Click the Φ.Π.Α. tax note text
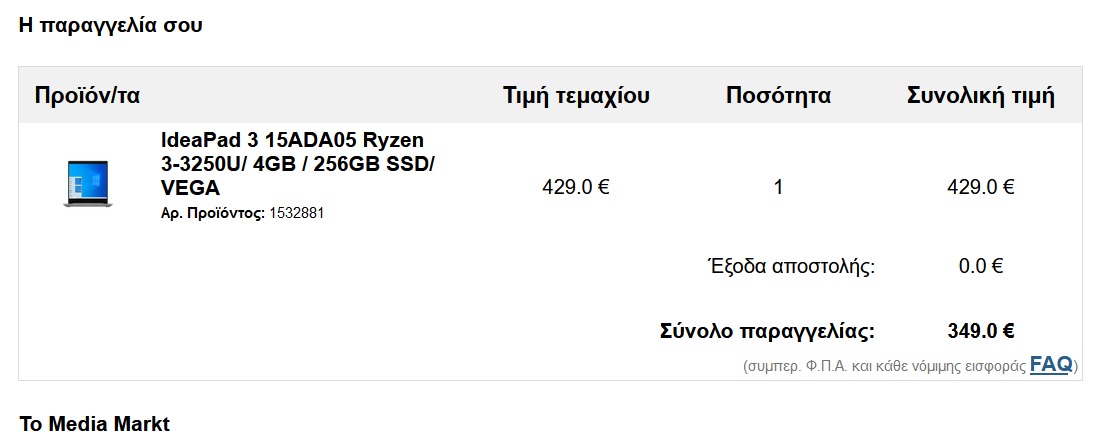This screenshot has height=440, width=1111. pyautogui.click(x=884, y=366)
